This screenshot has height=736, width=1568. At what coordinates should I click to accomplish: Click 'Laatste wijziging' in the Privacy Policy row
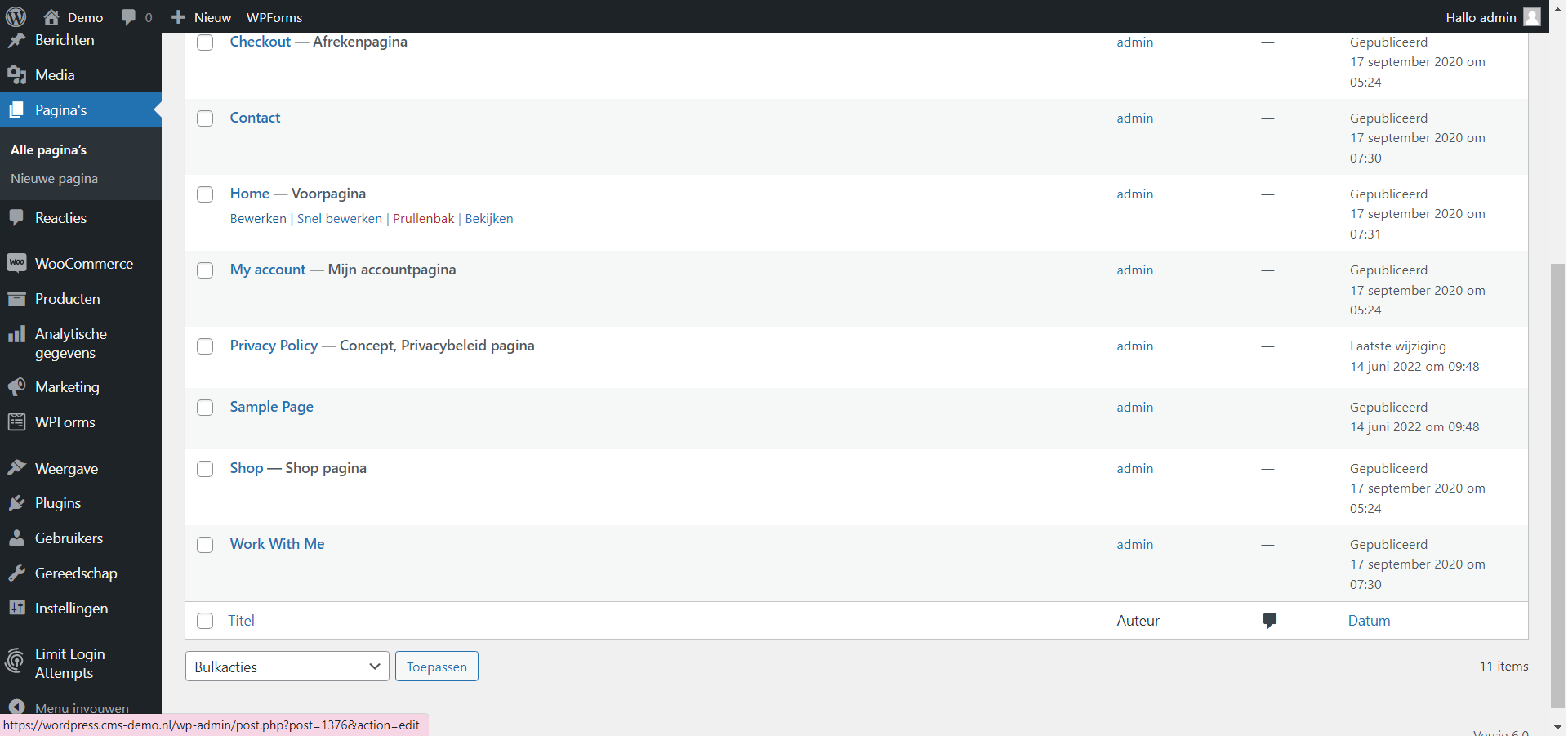pyautogui.click(x=1397, y=346)
